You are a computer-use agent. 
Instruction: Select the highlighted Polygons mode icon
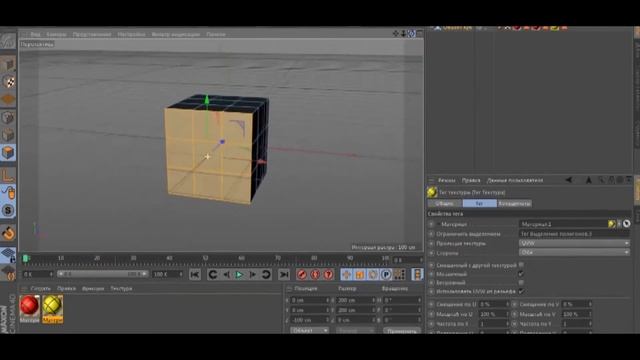pos(8,153)
